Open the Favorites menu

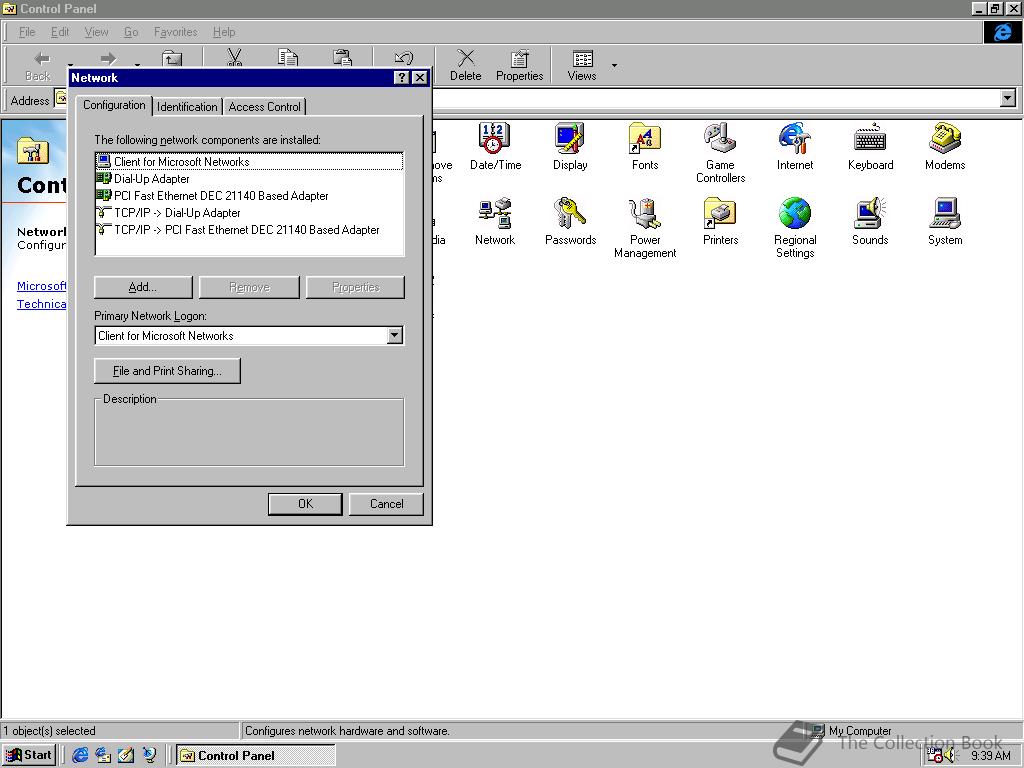click(176, 32)
